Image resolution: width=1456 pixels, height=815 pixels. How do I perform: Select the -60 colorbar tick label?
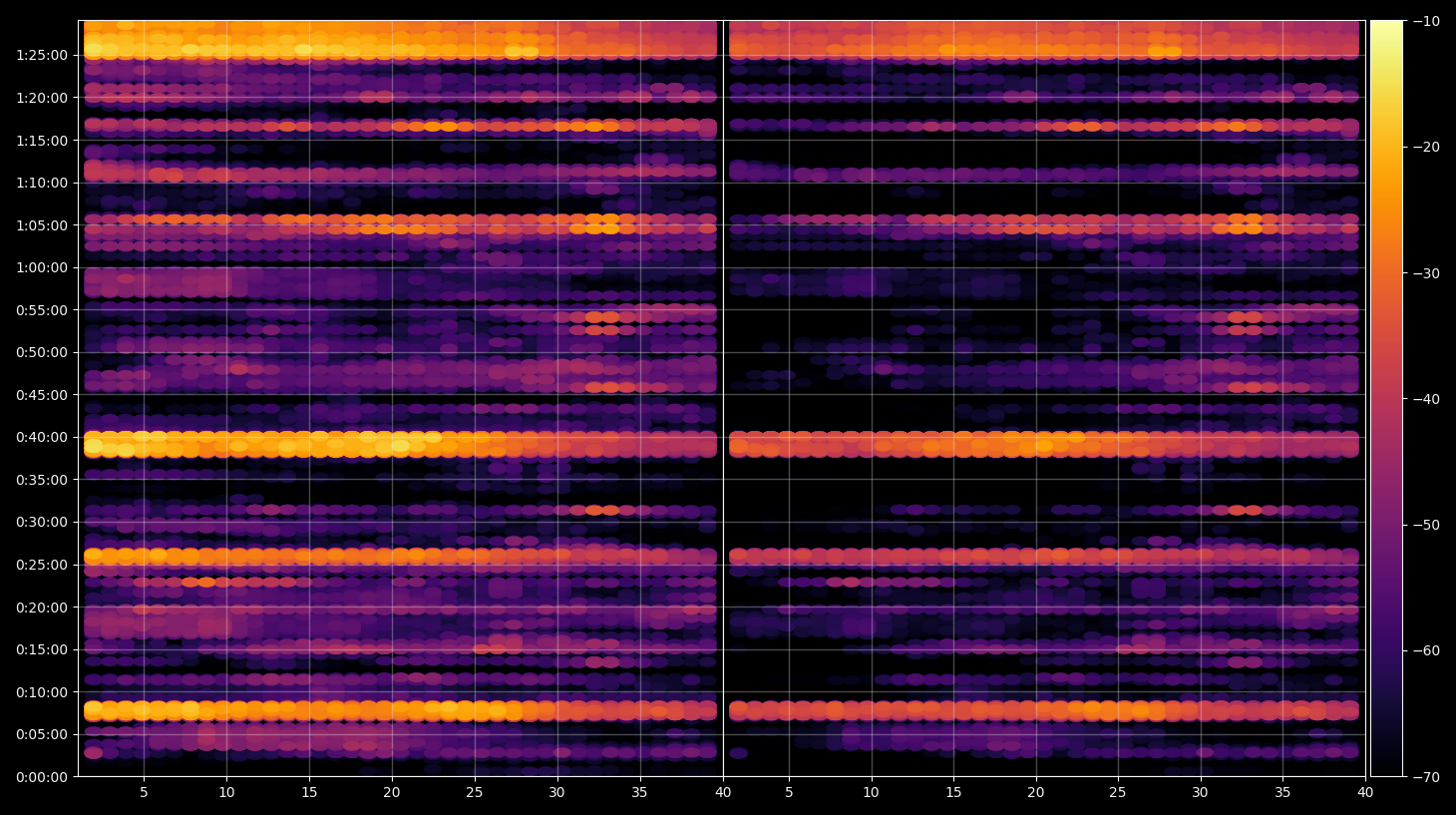[1426, 650]
